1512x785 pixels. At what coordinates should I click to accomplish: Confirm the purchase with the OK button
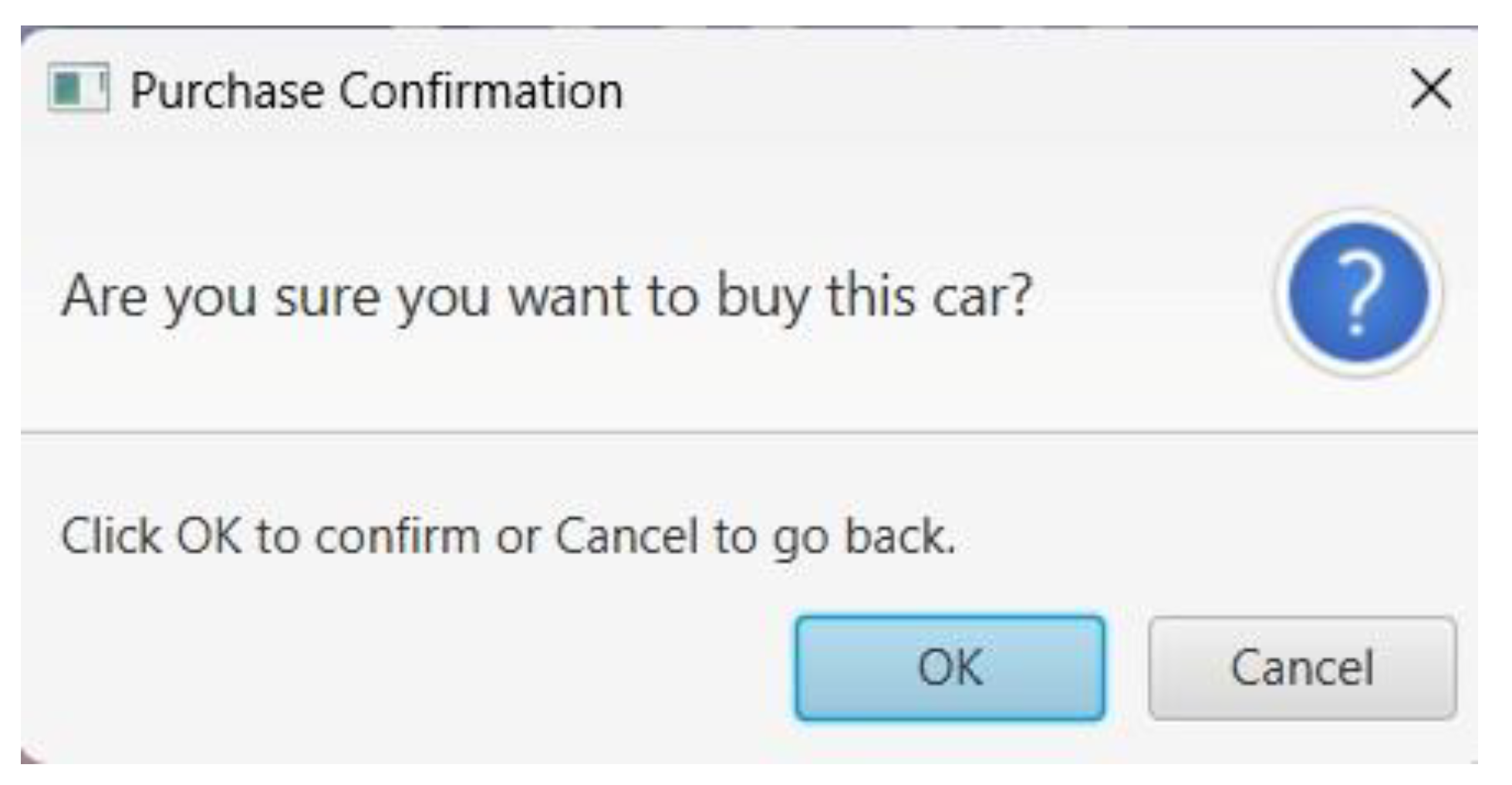click(x=950, y=668)
